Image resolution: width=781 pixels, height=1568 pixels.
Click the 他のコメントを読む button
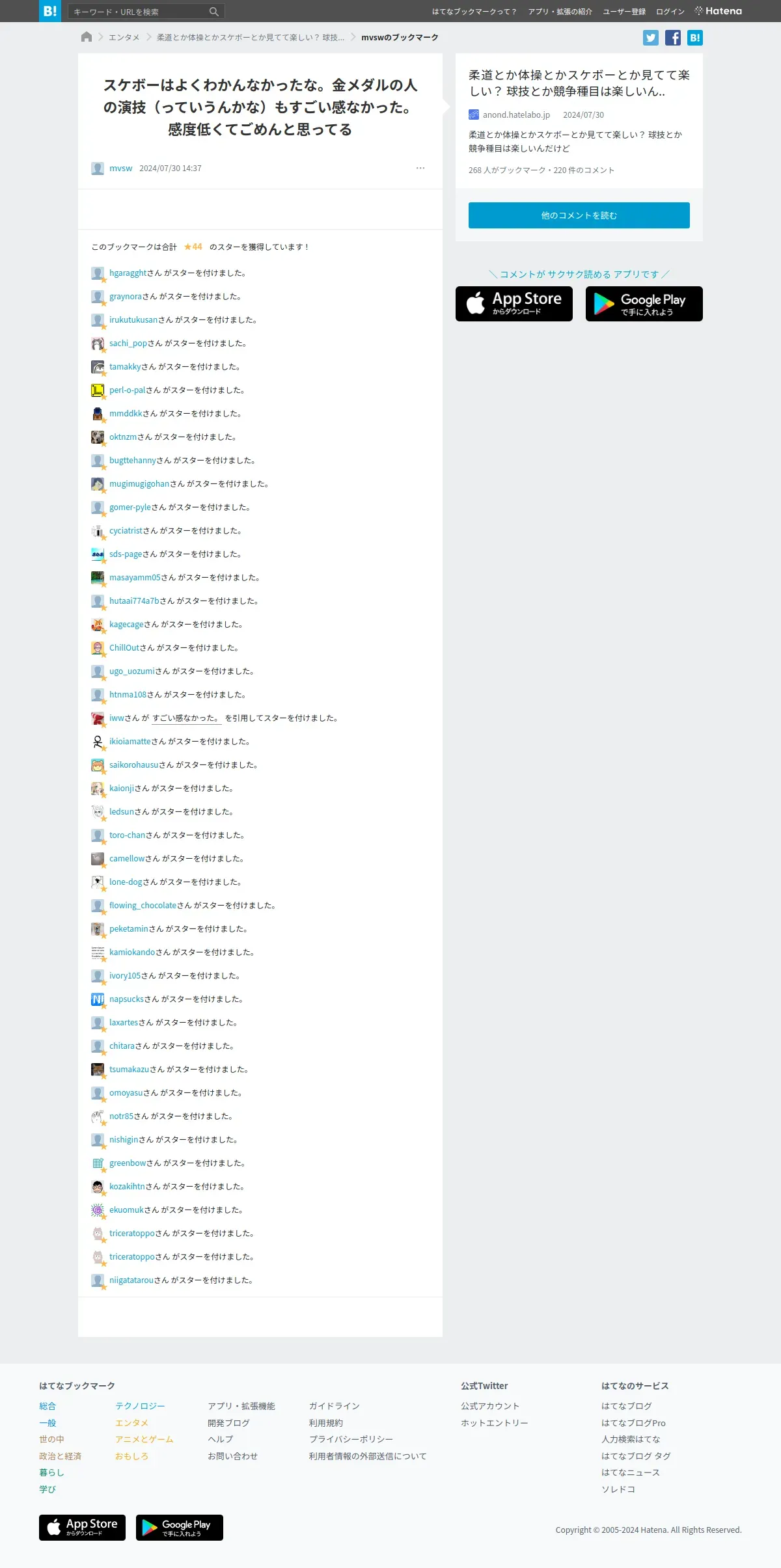pyautogui.click(x=579, y=215)
